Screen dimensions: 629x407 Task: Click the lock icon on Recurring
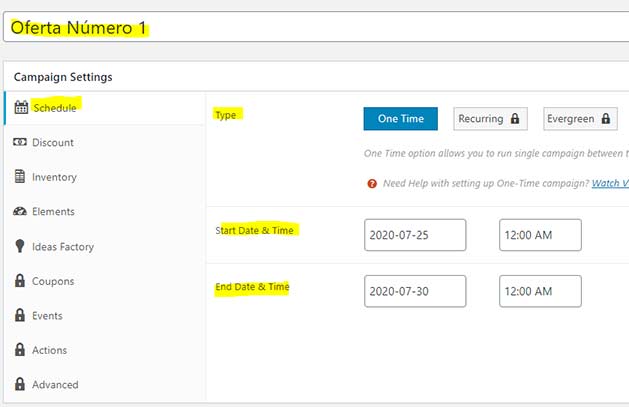[x=515, y=119]
